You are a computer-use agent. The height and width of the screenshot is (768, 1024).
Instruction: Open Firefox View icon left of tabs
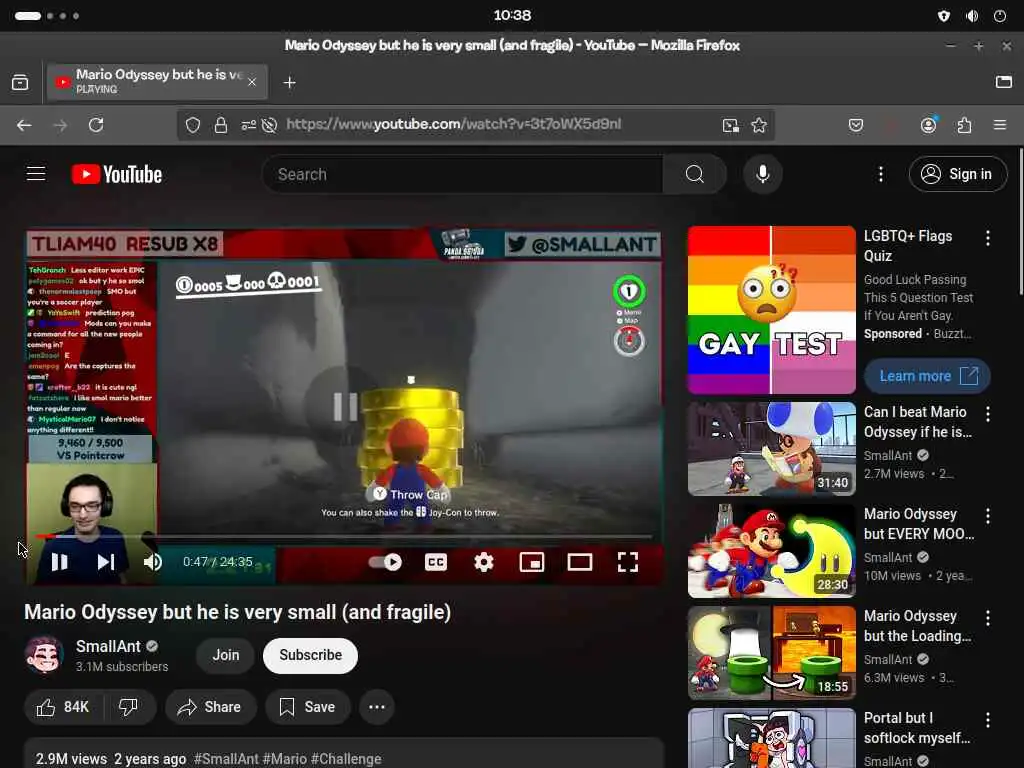pyautogui.click(x=20, y=82)
